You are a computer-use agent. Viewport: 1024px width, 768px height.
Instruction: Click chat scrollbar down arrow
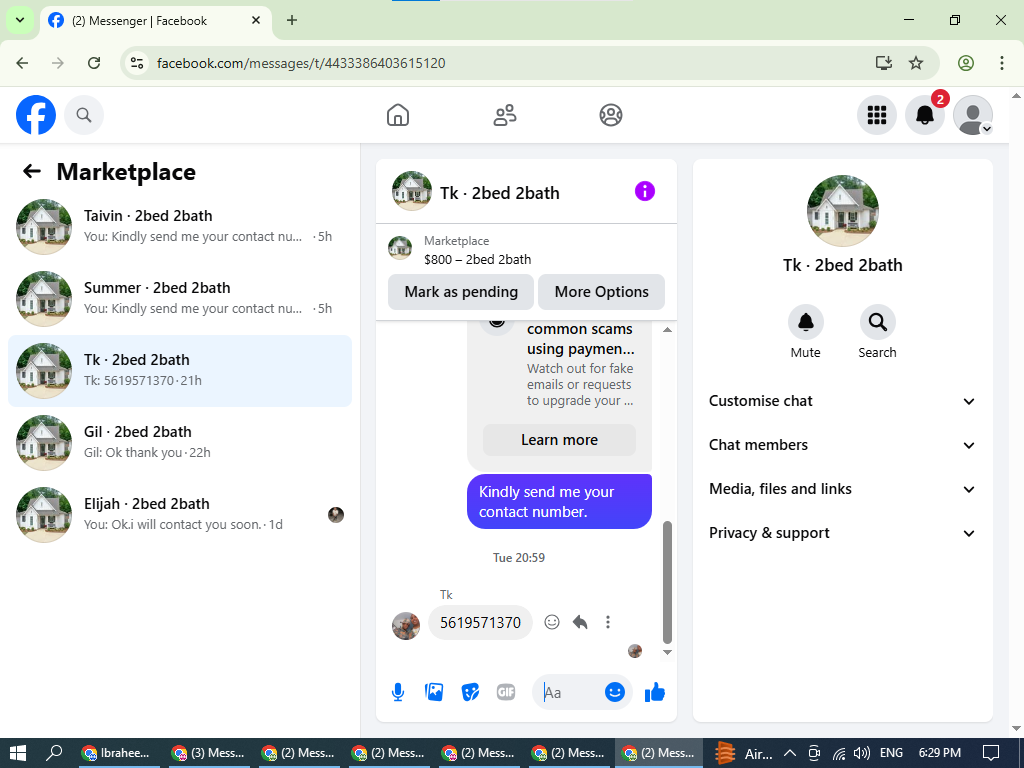pyautogui.click(x=667, y=652)
